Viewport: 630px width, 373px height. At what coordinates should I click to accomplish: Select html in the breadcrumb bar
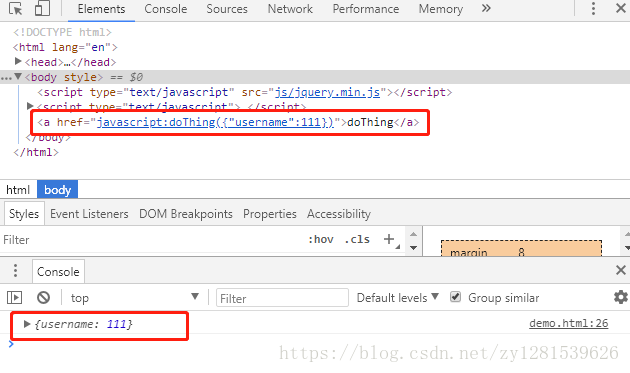pyautogui.click(x=18, y=189)
